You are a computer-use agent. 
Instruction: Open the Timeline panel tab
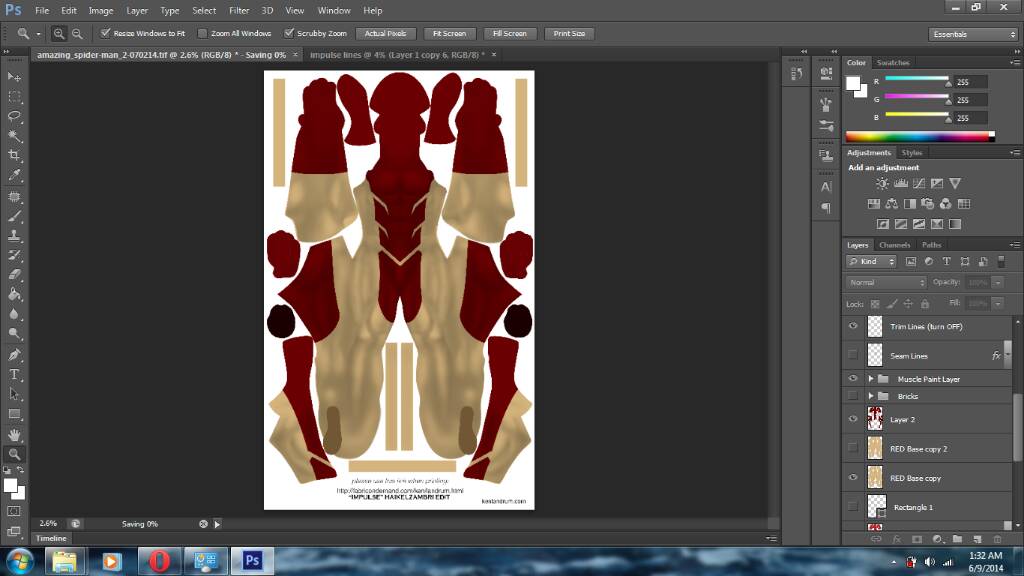51,538
